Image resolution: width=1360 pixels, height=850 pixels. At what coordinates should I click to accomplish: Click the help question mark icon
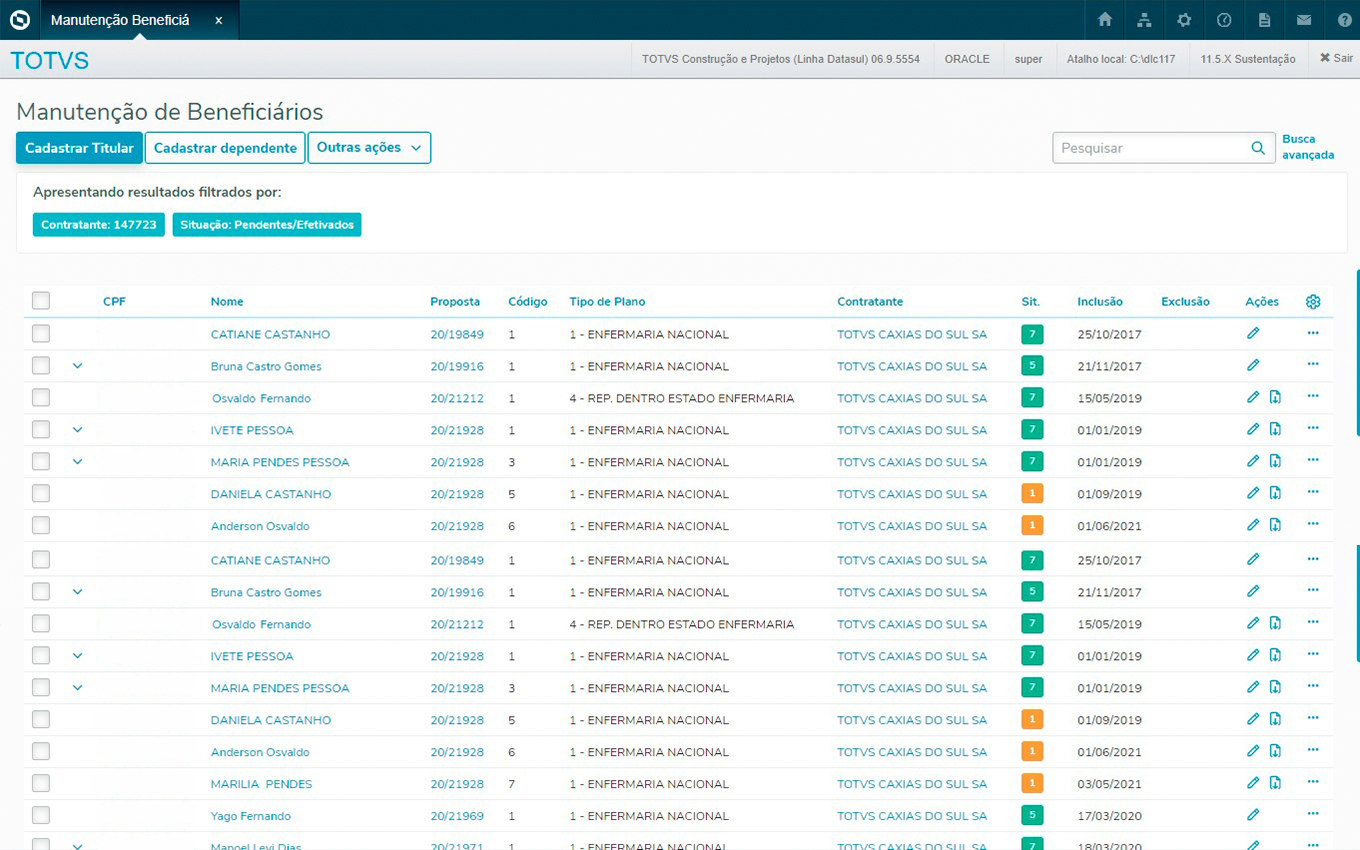pos(1343,20)
